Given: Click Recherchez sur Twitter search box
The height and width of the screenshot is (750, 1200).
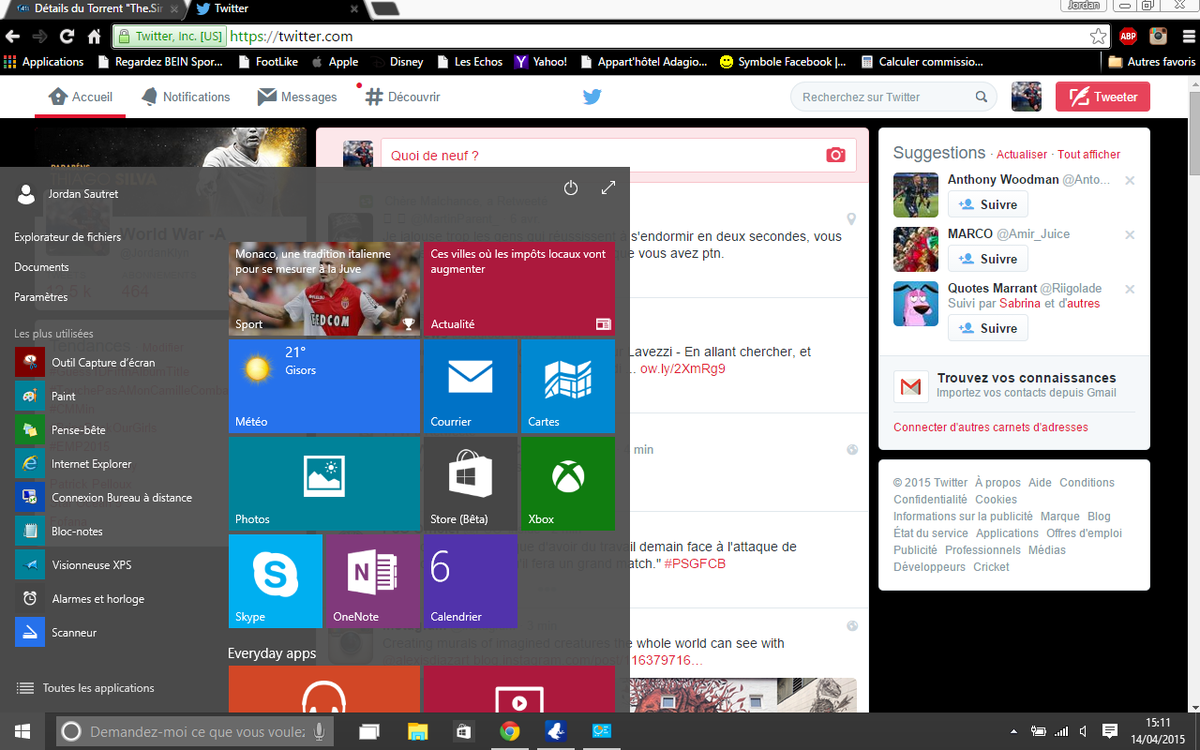Looking at the screenshot, I should (x=894, y=97).
